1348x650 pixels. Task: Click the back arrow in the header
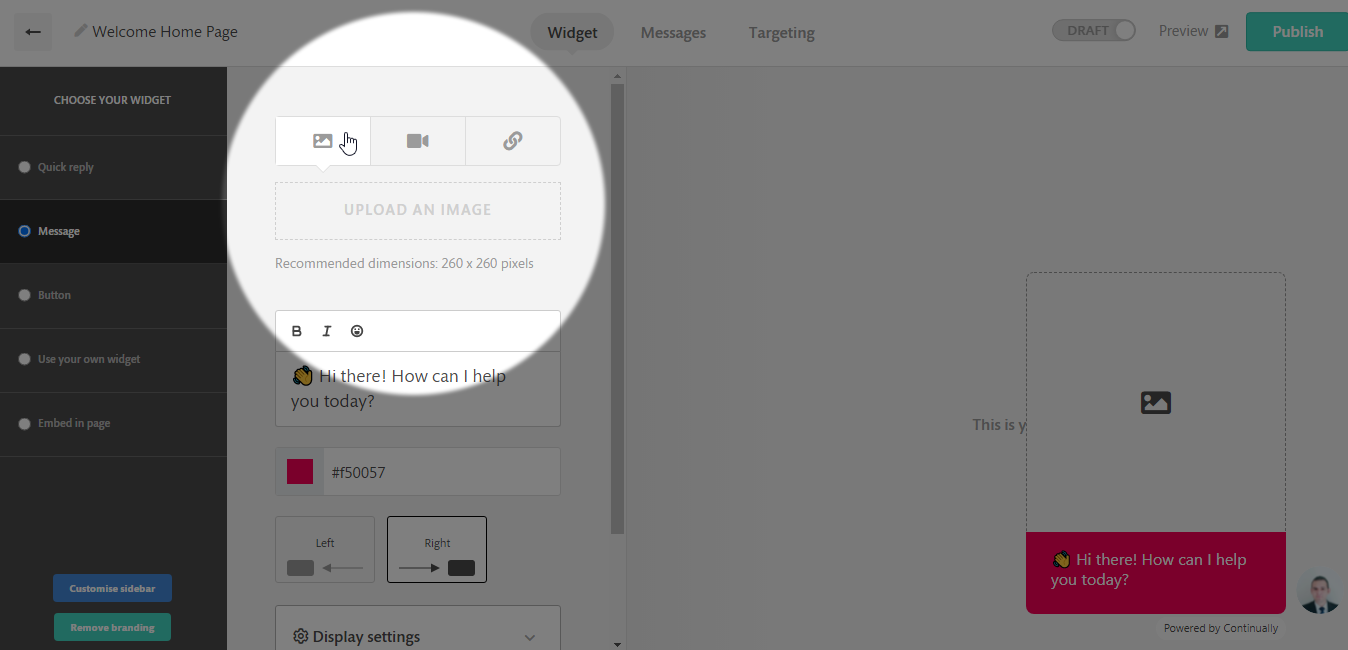point(32,31)
